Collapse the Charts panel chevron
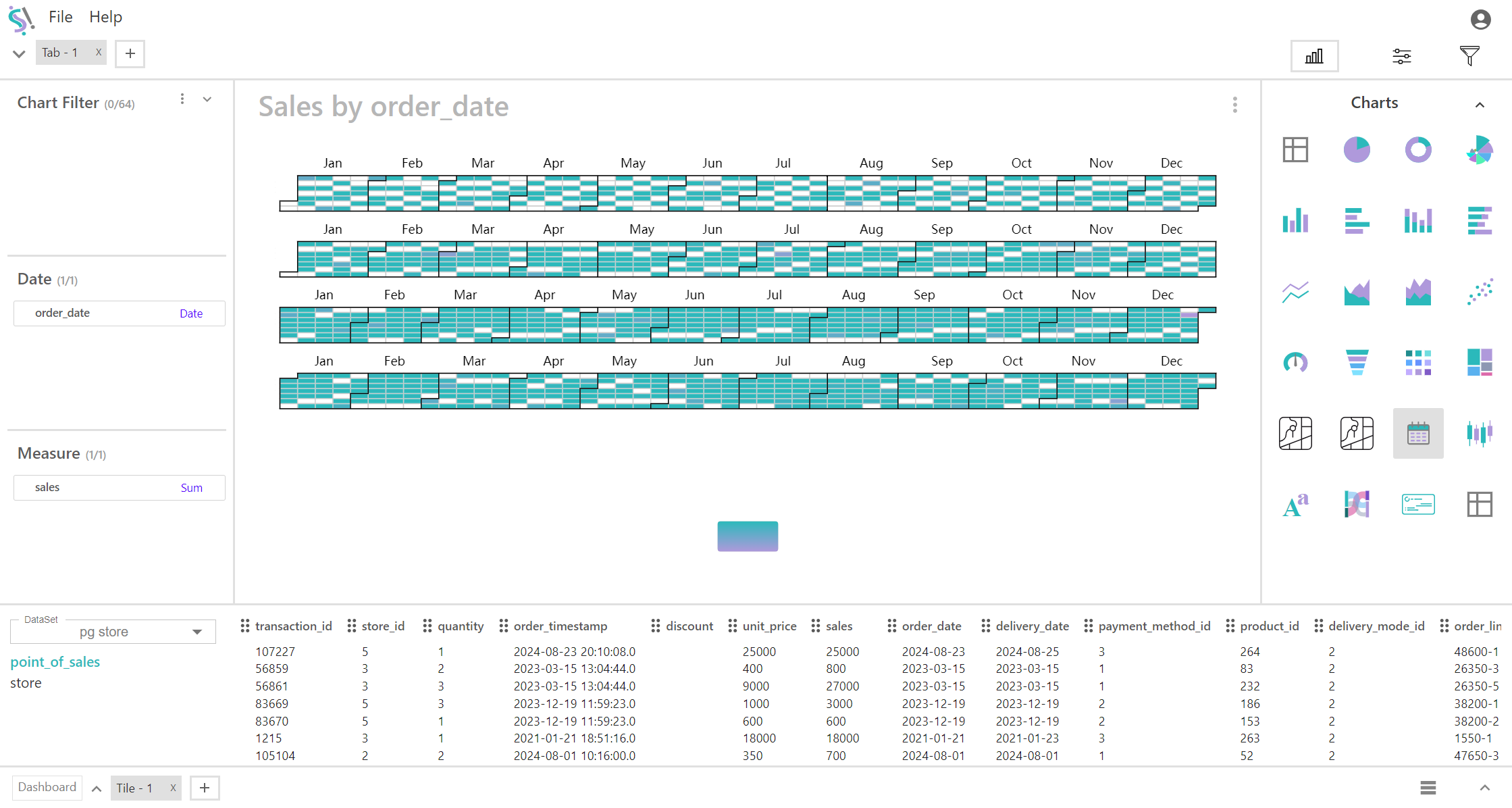This screenshot has width=1512, height=808. [1480, 105]
